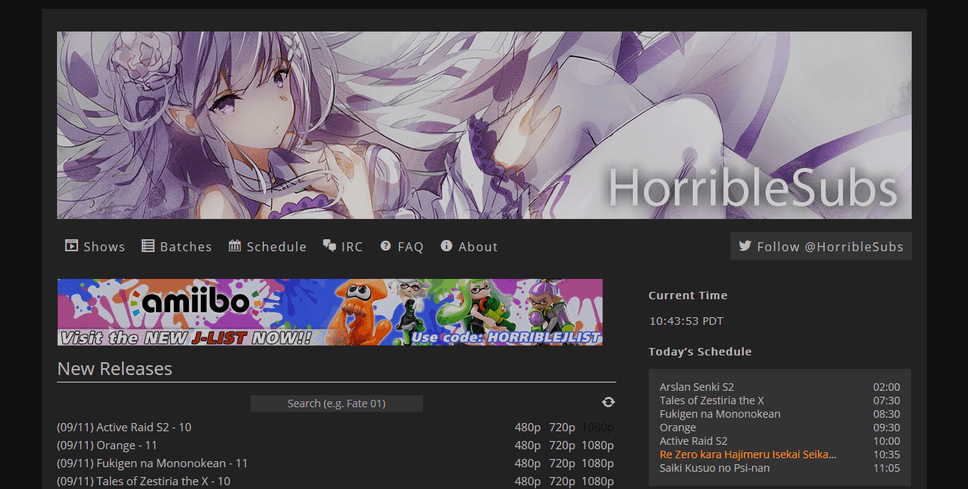968x489 pixels.
Task: Click the release search field
Action: 336,403
